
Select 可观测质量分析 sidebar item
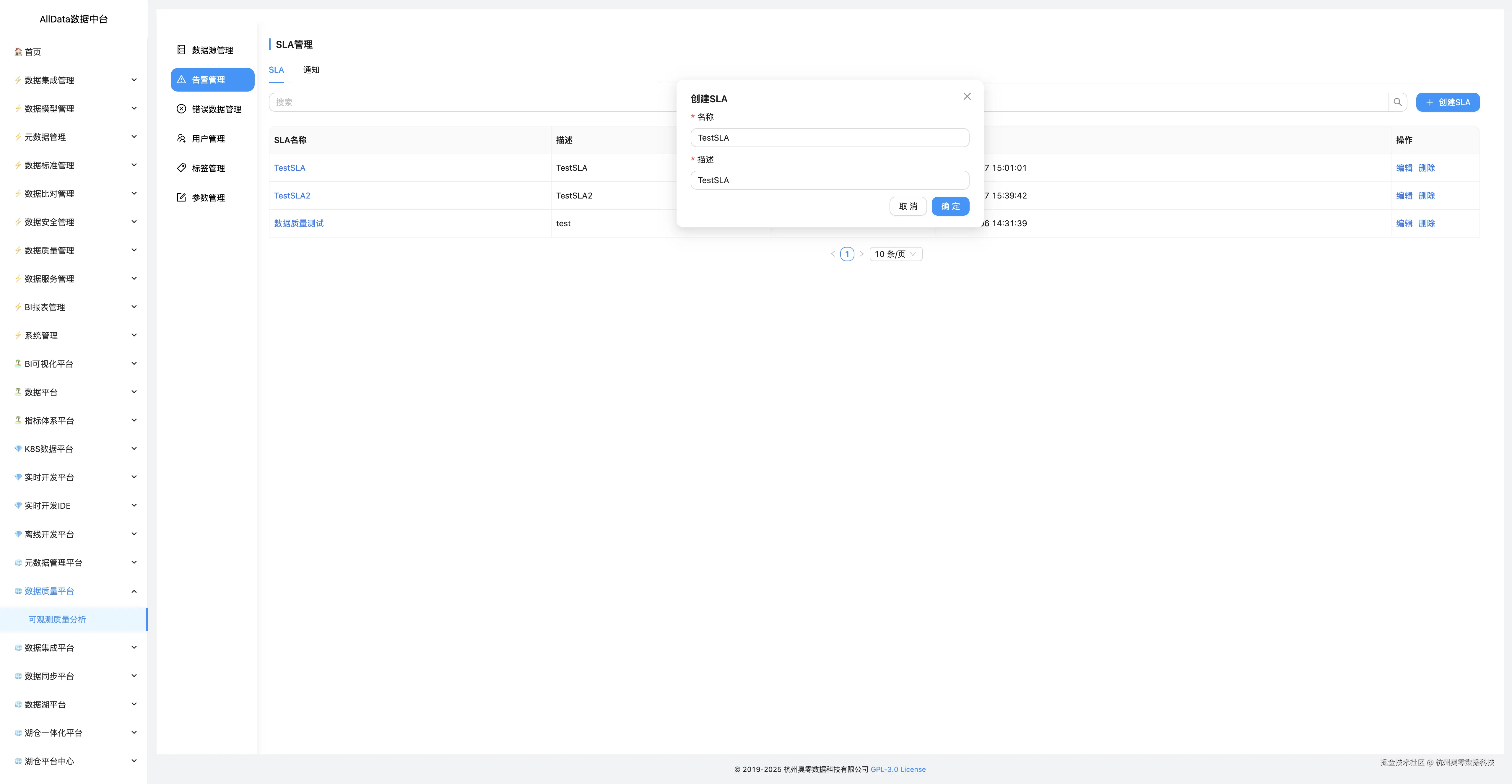(x=57, y=620)
